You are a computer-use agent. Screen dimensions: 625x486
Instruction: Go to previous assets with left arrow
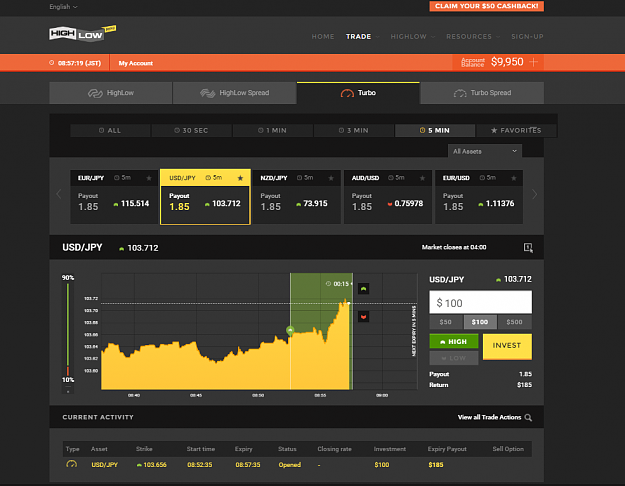[59, 194]
